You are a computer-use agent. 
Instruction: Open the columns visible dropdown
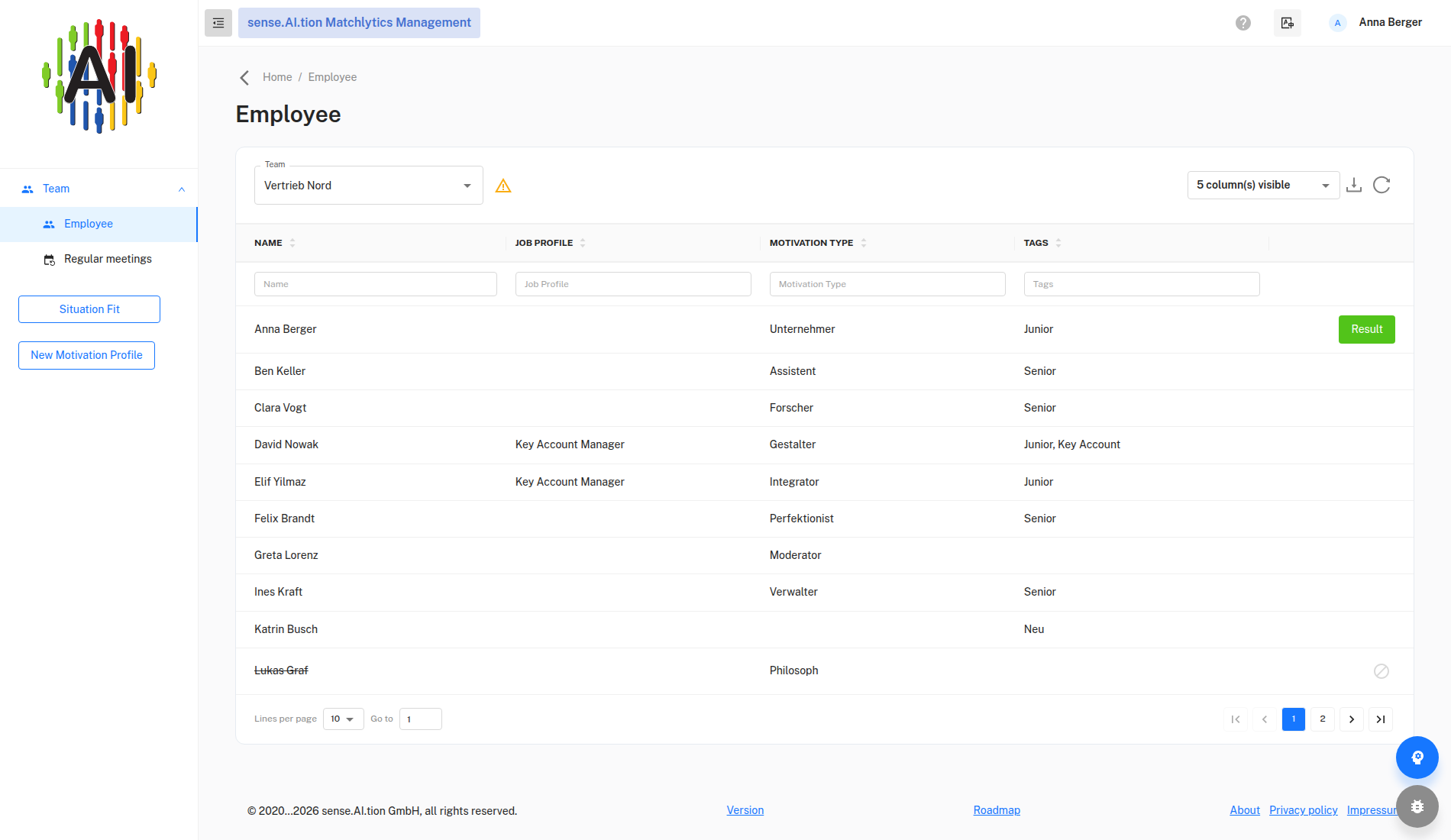pos(1264,186)
